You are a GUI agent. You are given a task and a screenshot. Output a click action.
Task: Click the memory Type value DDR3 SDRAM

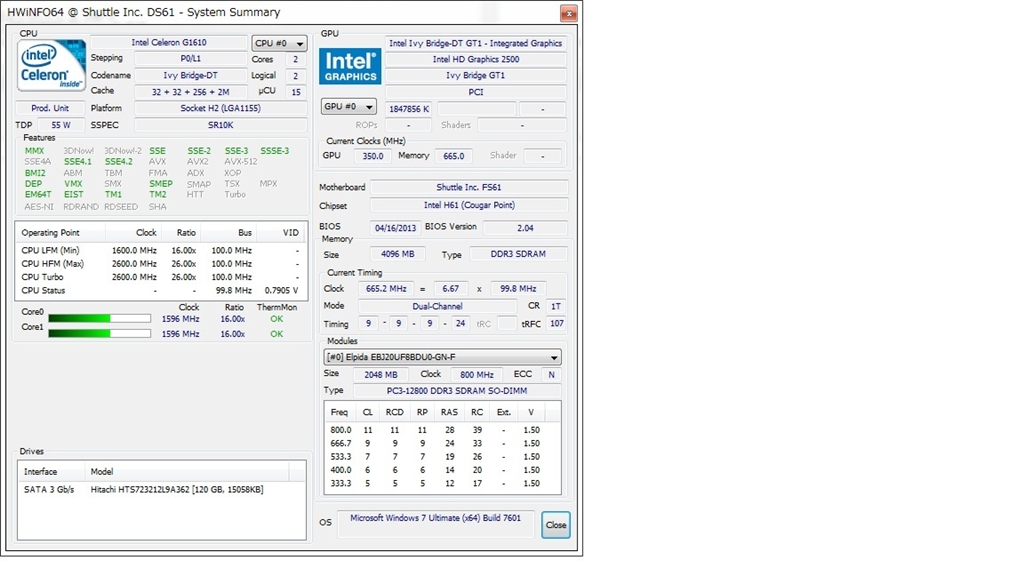pyautogui.click(x=519, y=254)
